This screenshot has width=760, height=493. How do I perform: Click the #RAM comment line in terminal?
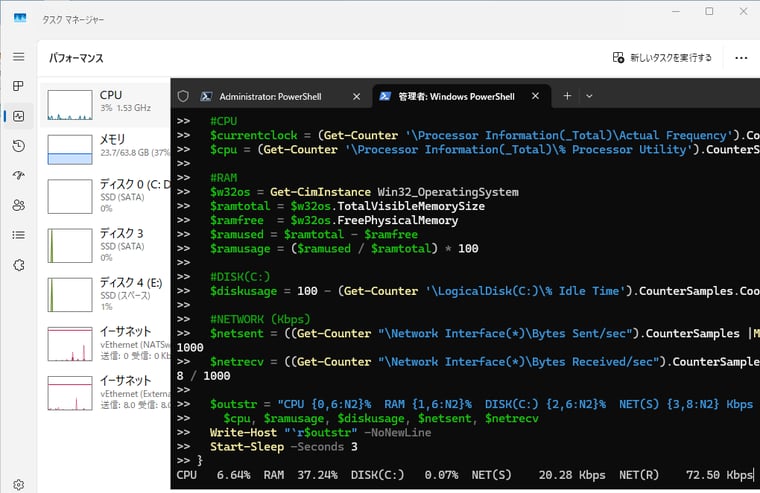[x=223, y=178]
